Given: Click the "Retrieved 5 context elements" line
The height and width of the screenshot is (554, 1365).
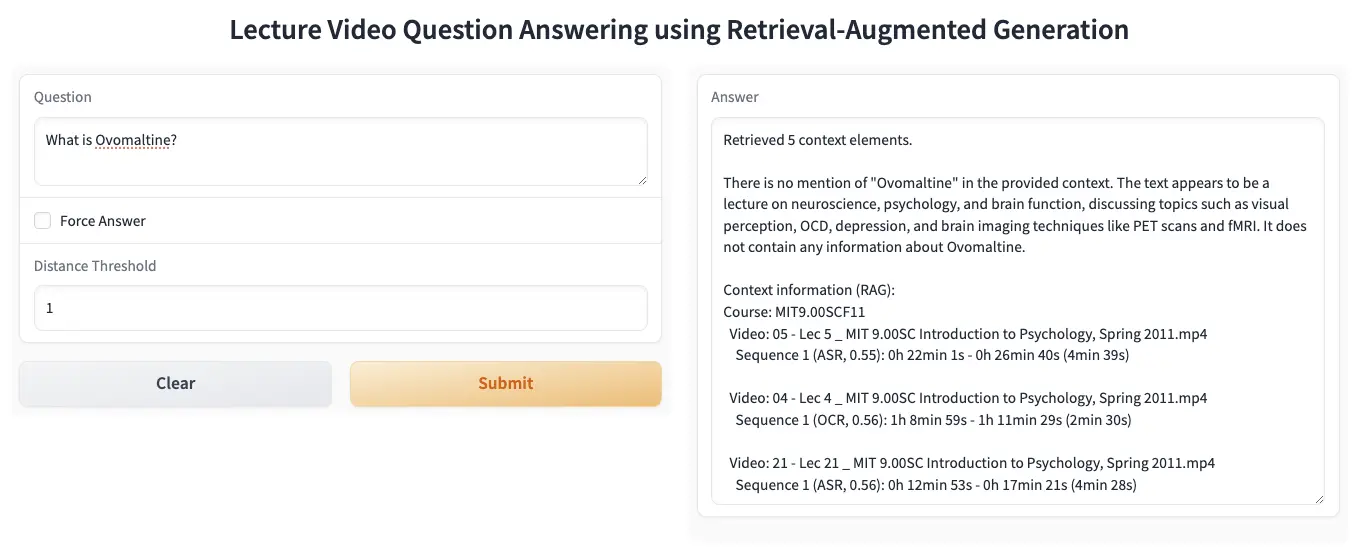Looking at the screenshot, I should coord(817,140).
